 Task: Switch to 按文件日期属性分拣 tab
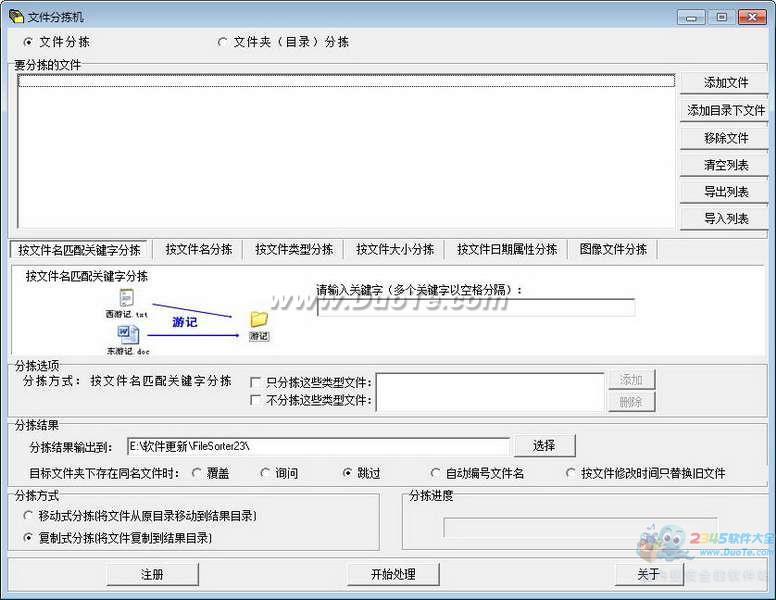coord(507,250)
